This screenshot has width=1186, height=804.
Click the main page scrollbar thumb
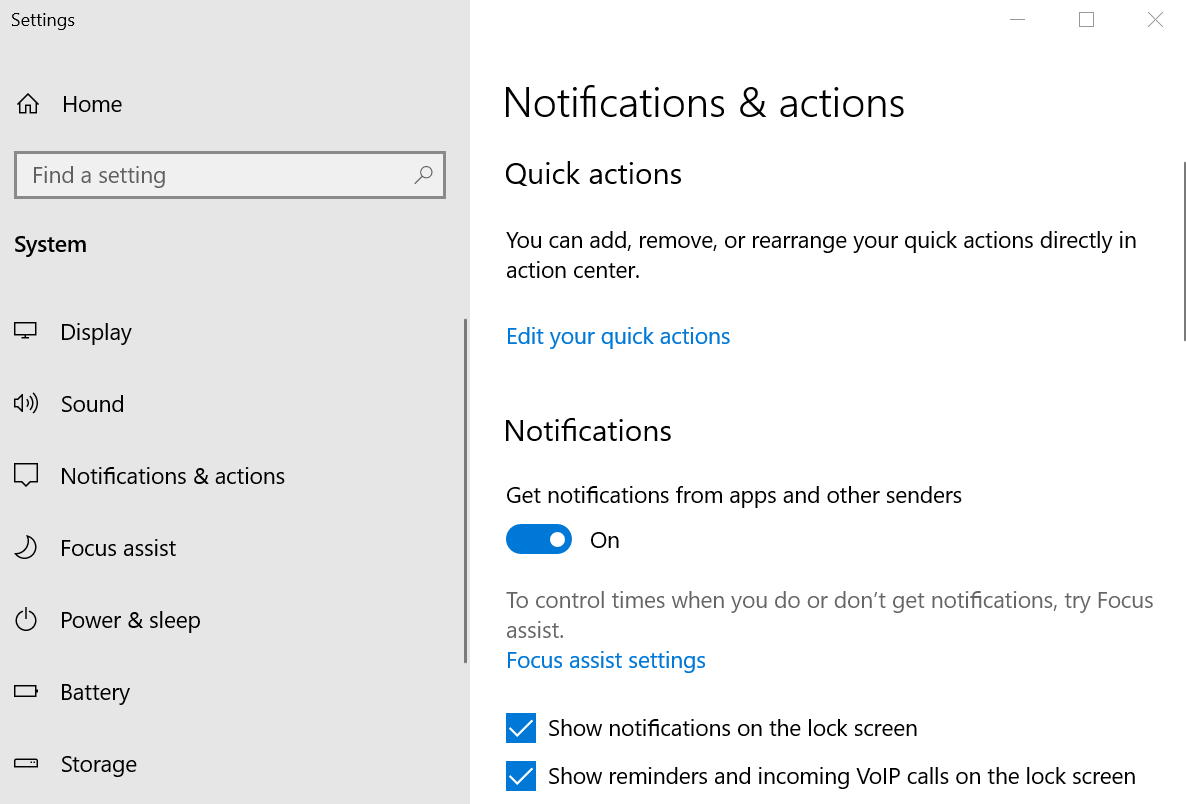(x=1184, y=251)
